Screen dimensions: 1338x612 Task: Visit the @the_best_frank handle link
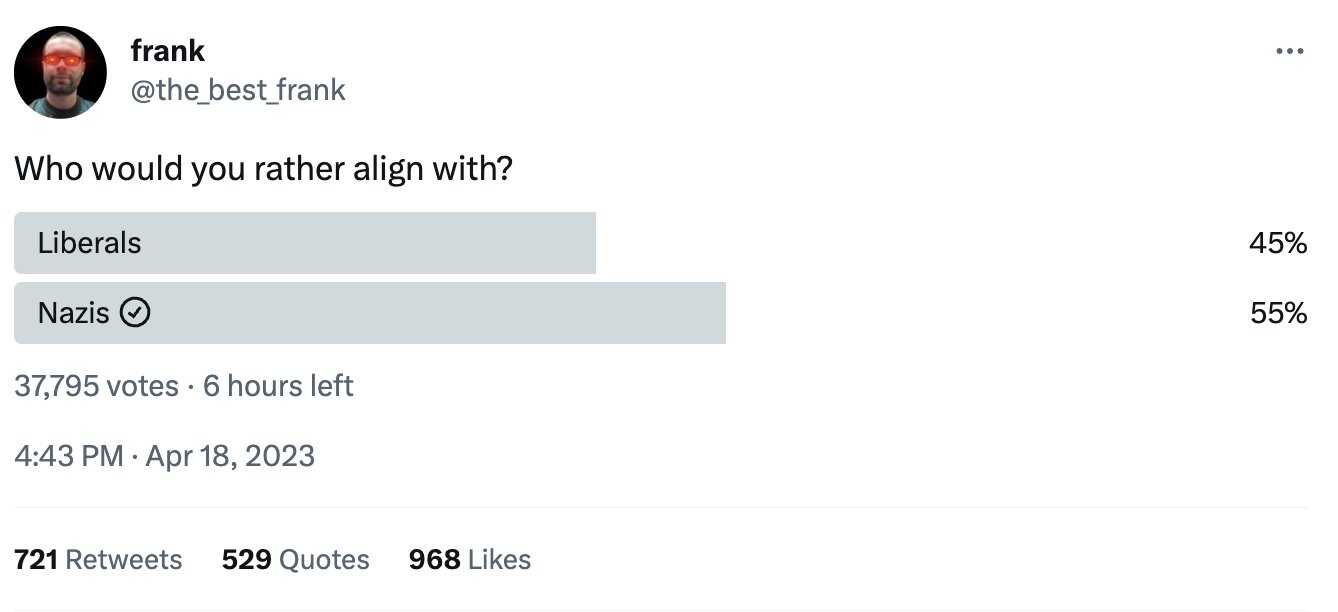pyautogui.click(x=238, y=90)
